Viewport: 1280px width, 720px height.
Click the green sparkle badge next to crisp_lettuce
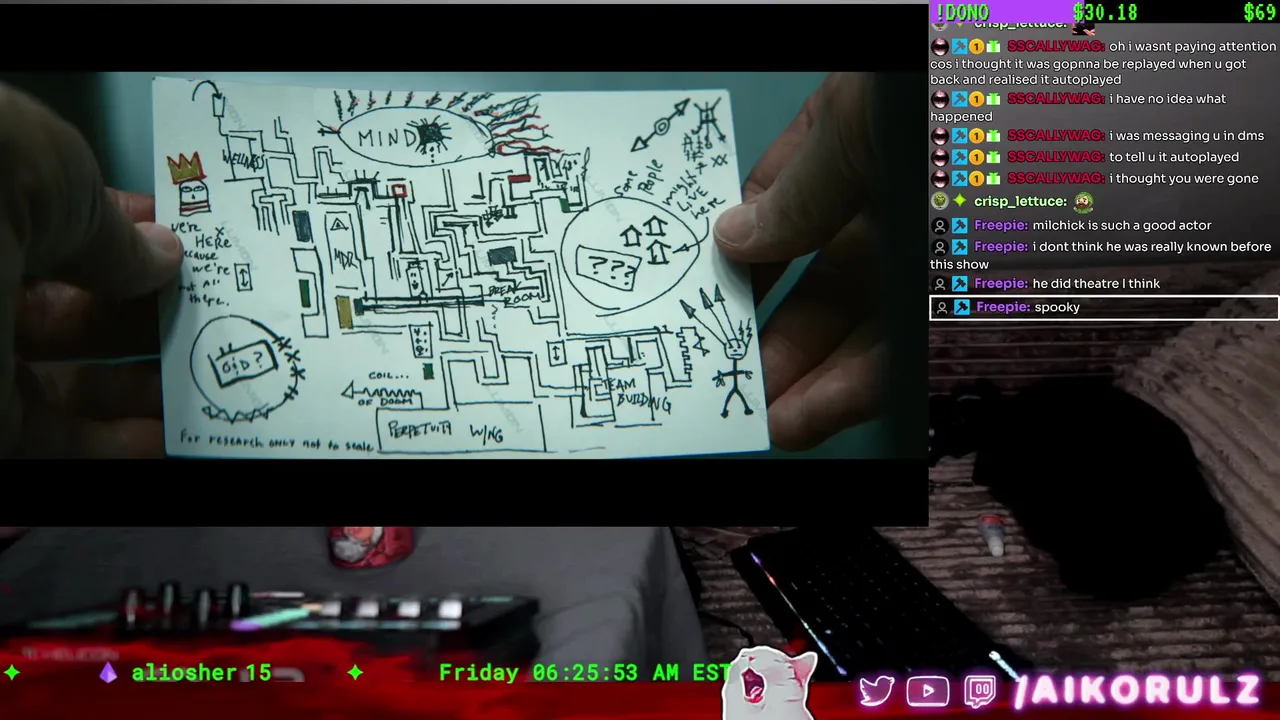coord(959,201)
